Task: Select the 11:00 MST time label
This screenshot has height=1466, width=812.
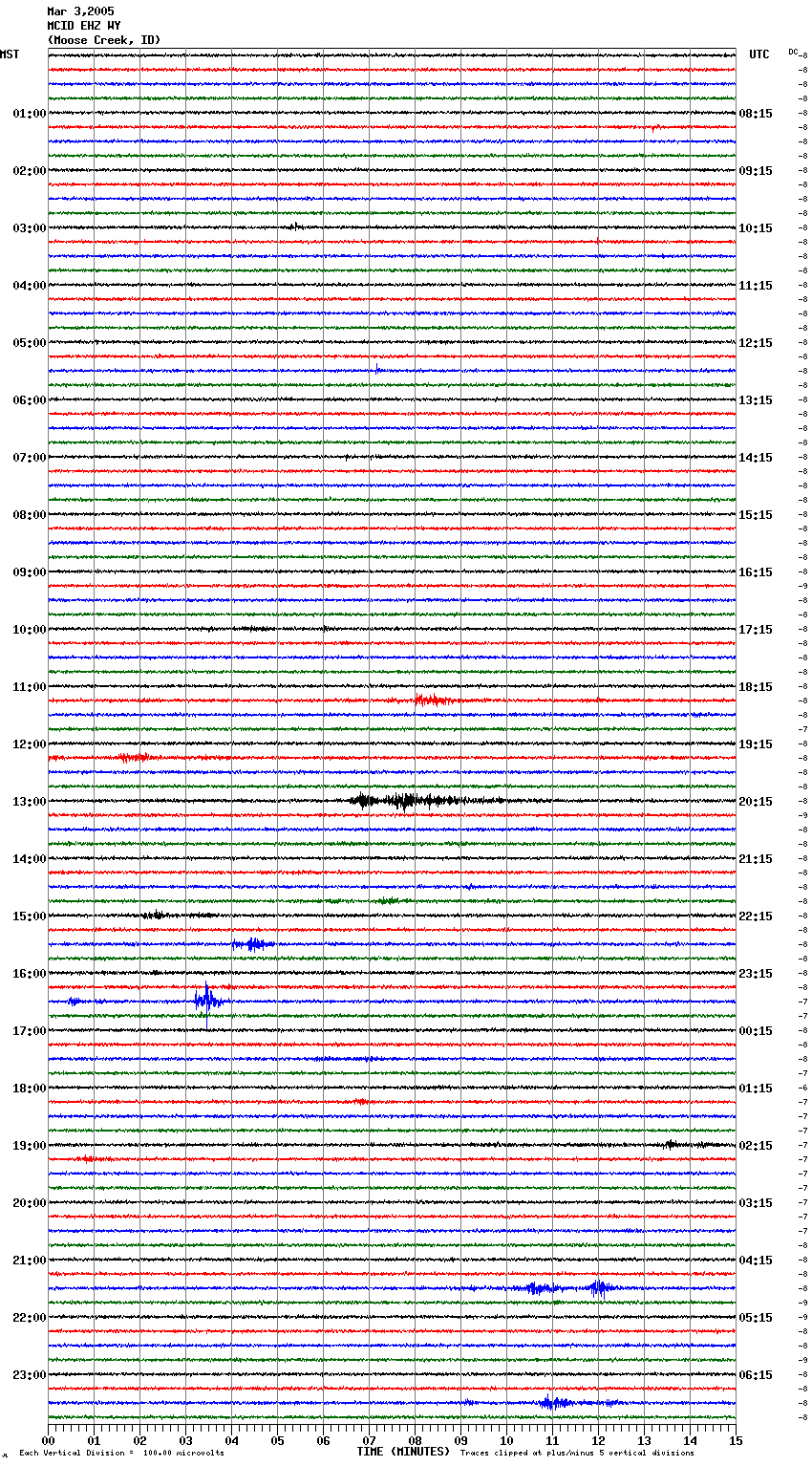Action: tap(30, 687)
